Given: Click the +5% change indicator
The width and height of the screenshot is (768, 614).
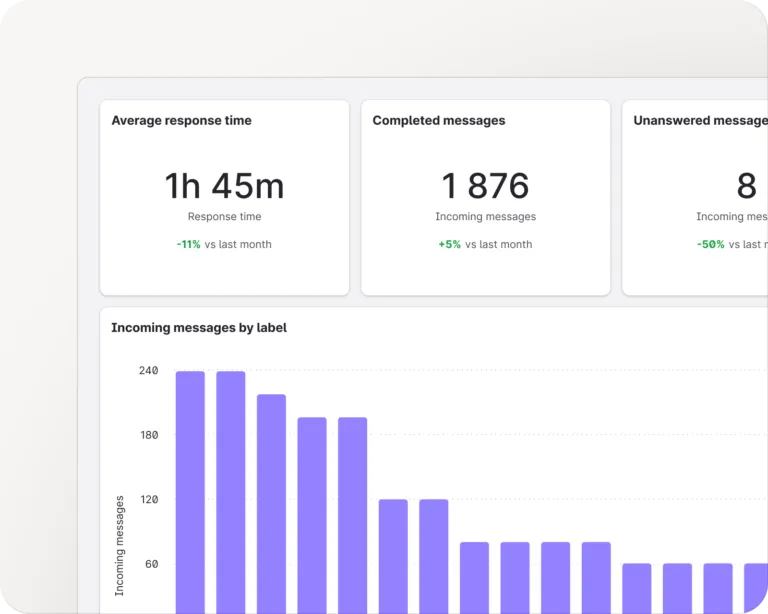Looking at the screenshot, I should [450, 244].
